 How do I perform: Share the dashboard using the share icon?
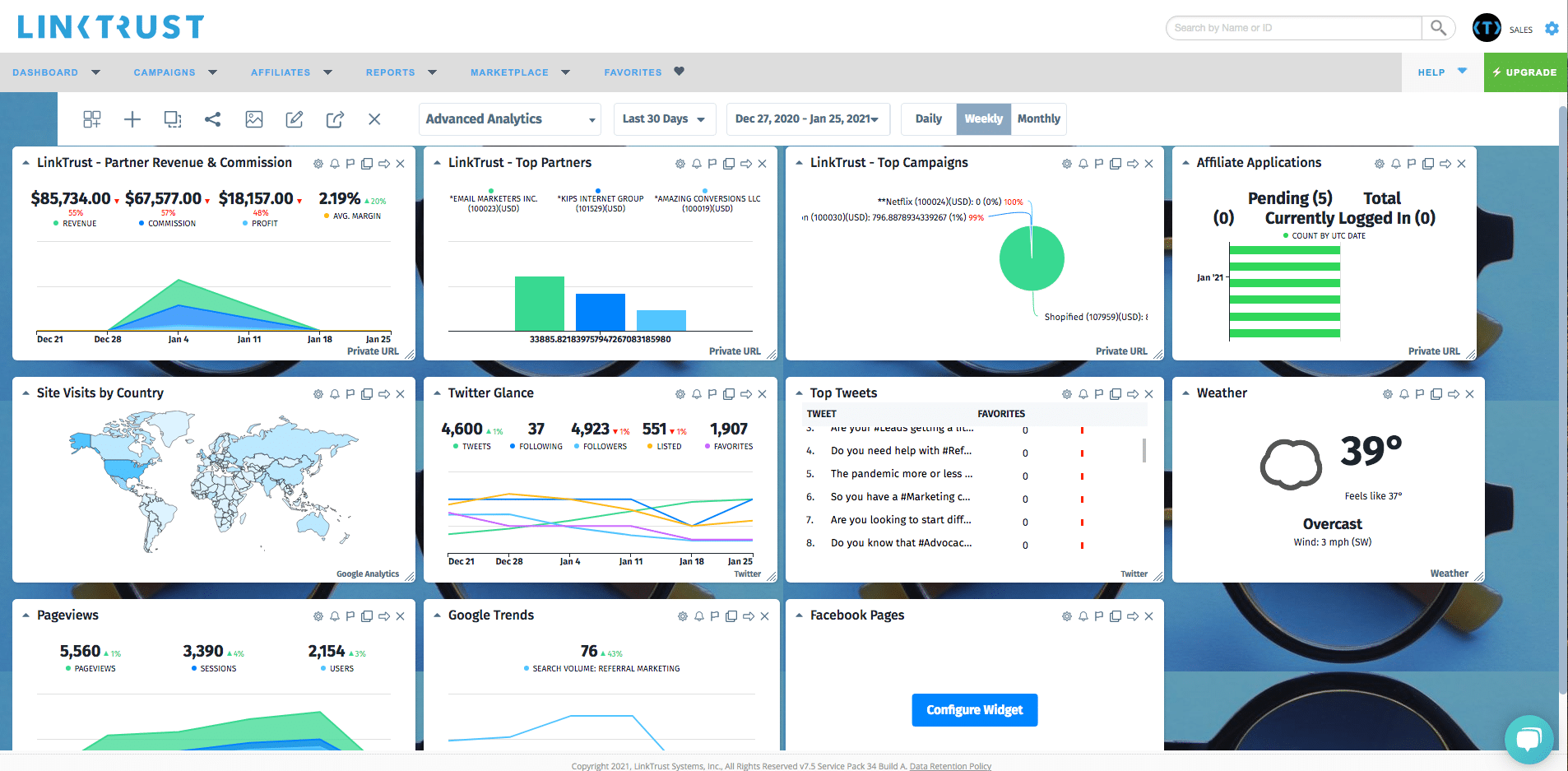pos(213,119)
